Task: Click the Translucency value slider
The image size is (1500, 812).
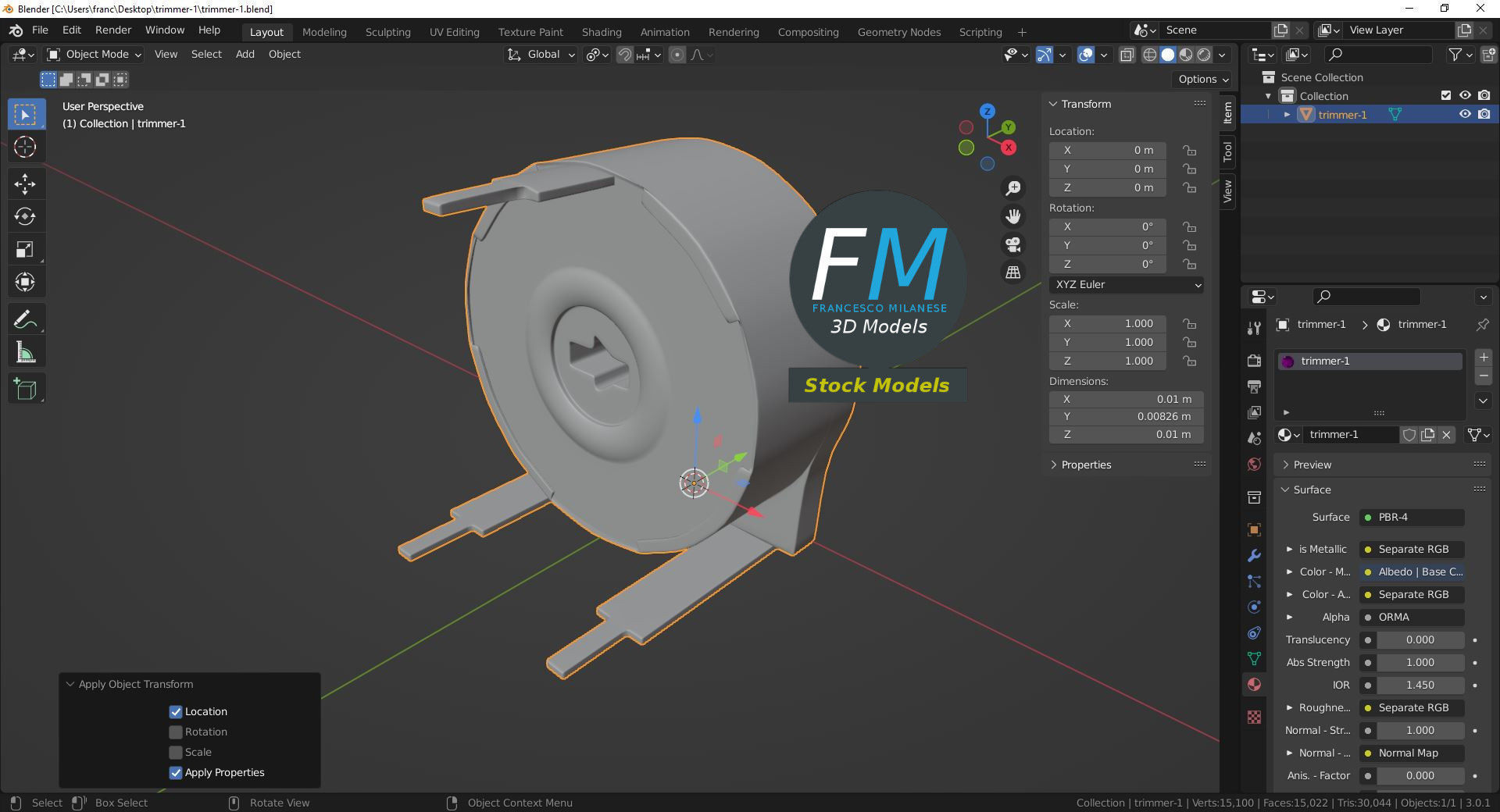Action: (1420, 639)
